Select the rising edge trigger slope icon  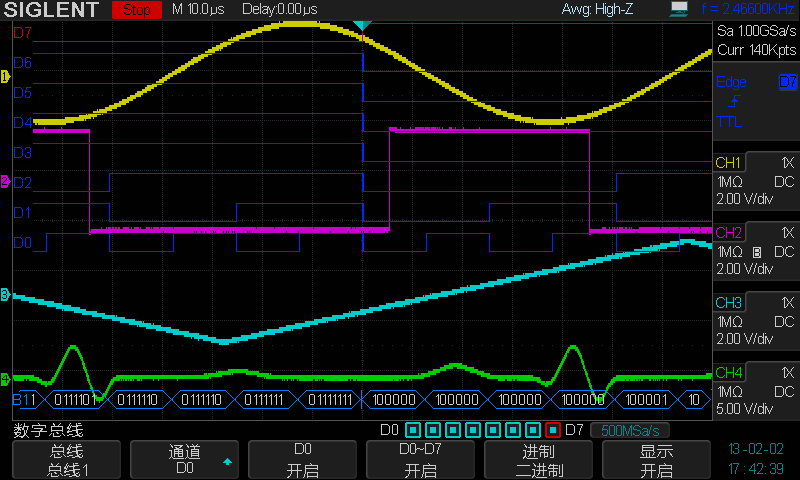[735, 102]
